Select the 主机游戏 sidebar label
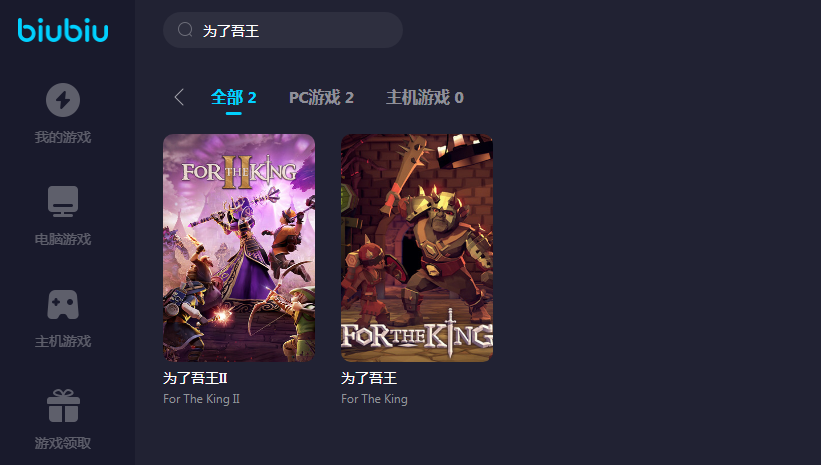This screenshot has width=821, height=465. pos(63,341)
